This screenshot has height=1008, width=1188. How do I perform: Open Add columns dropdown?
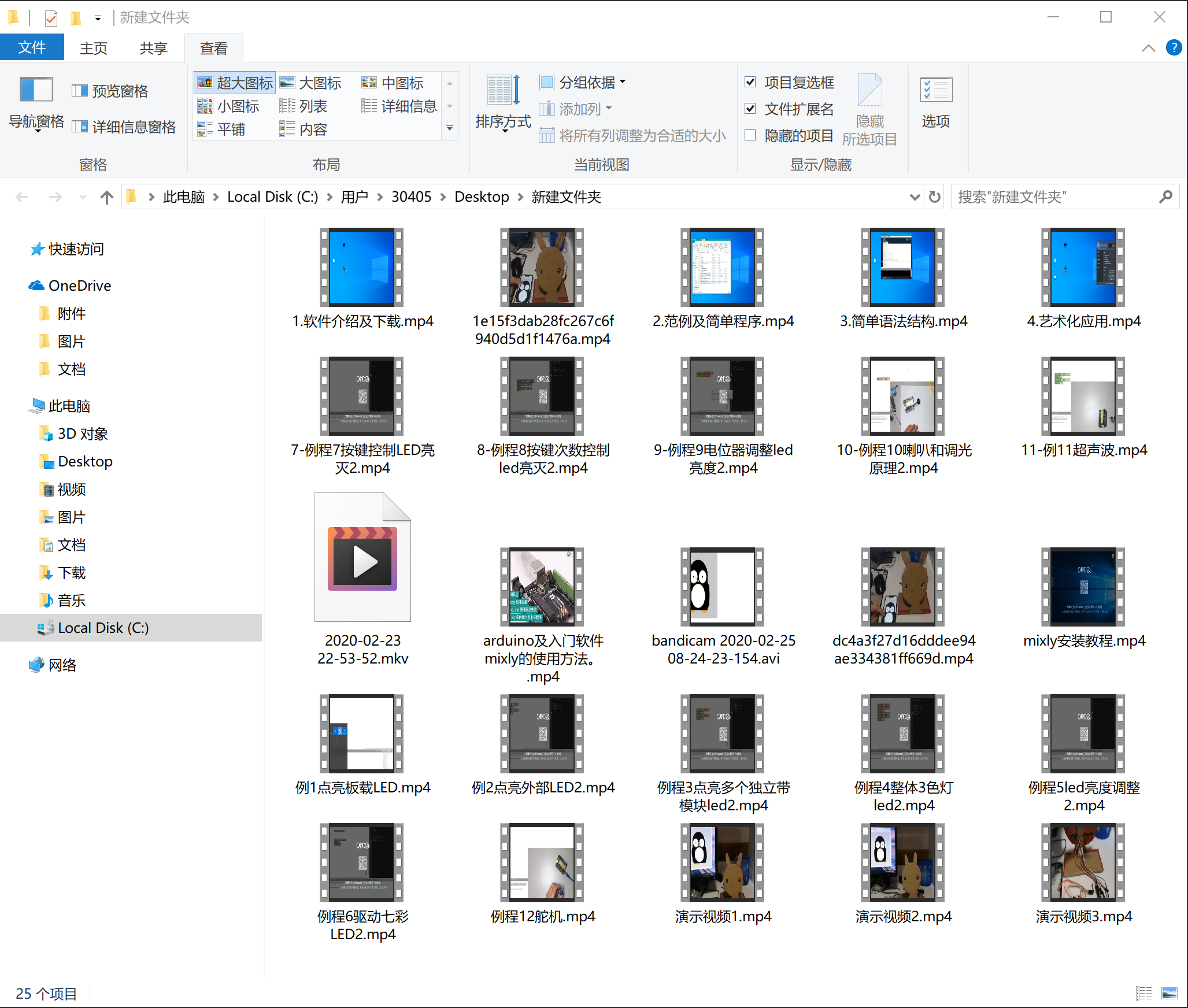click(x=576, y=109)
